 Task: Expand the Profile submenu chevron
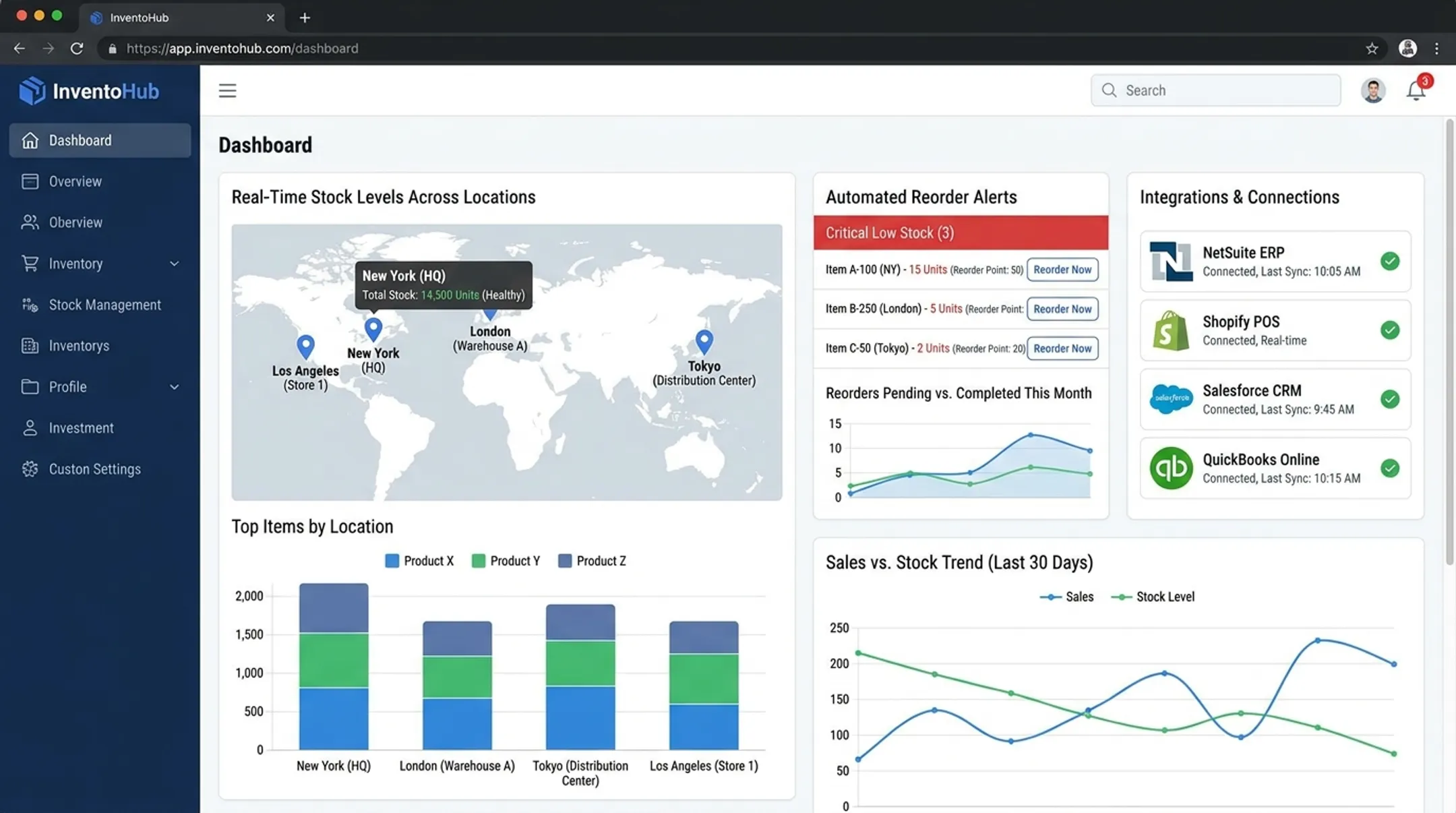(175, 387)
